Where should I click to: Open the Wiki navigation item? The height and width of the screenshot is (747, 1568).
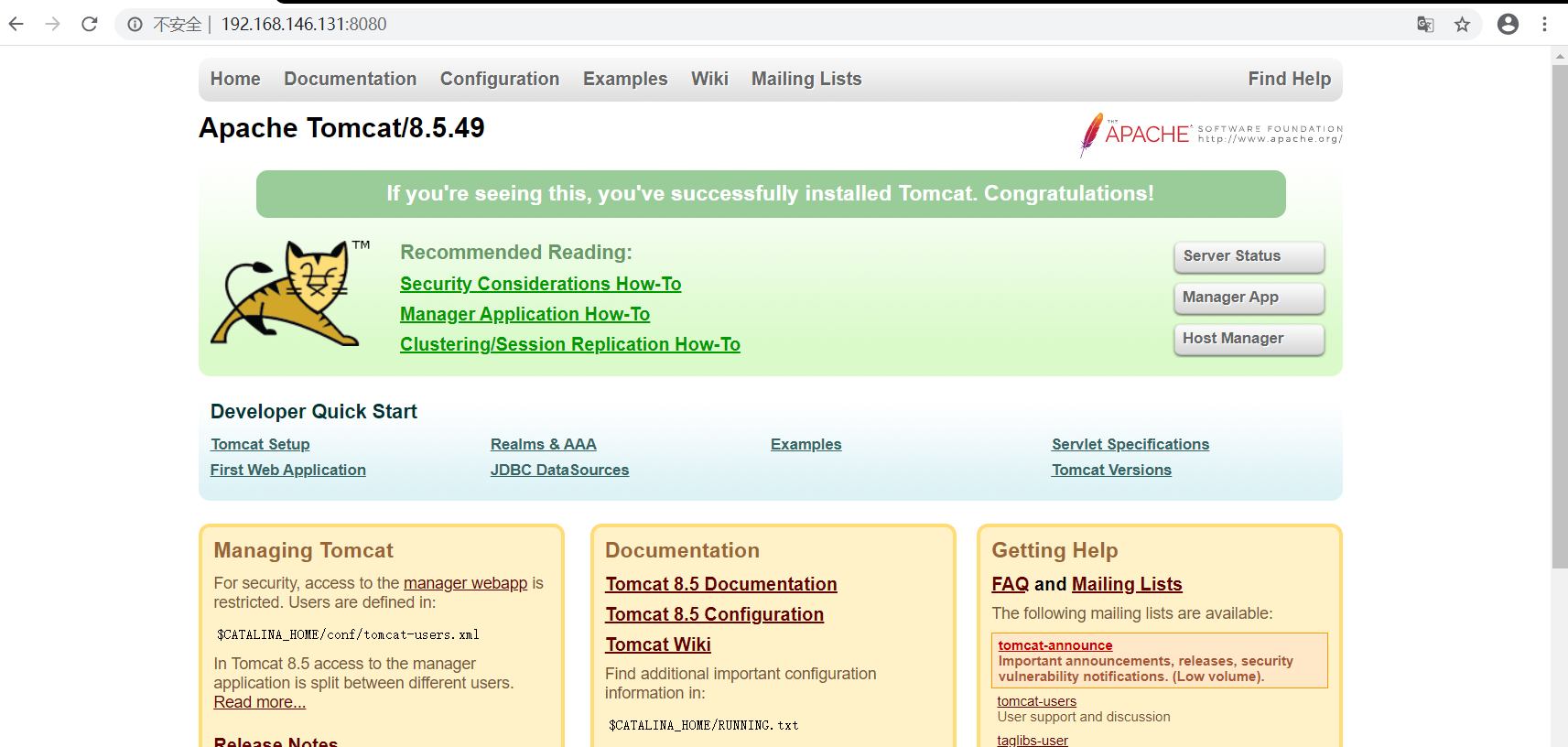click(709, 79)
